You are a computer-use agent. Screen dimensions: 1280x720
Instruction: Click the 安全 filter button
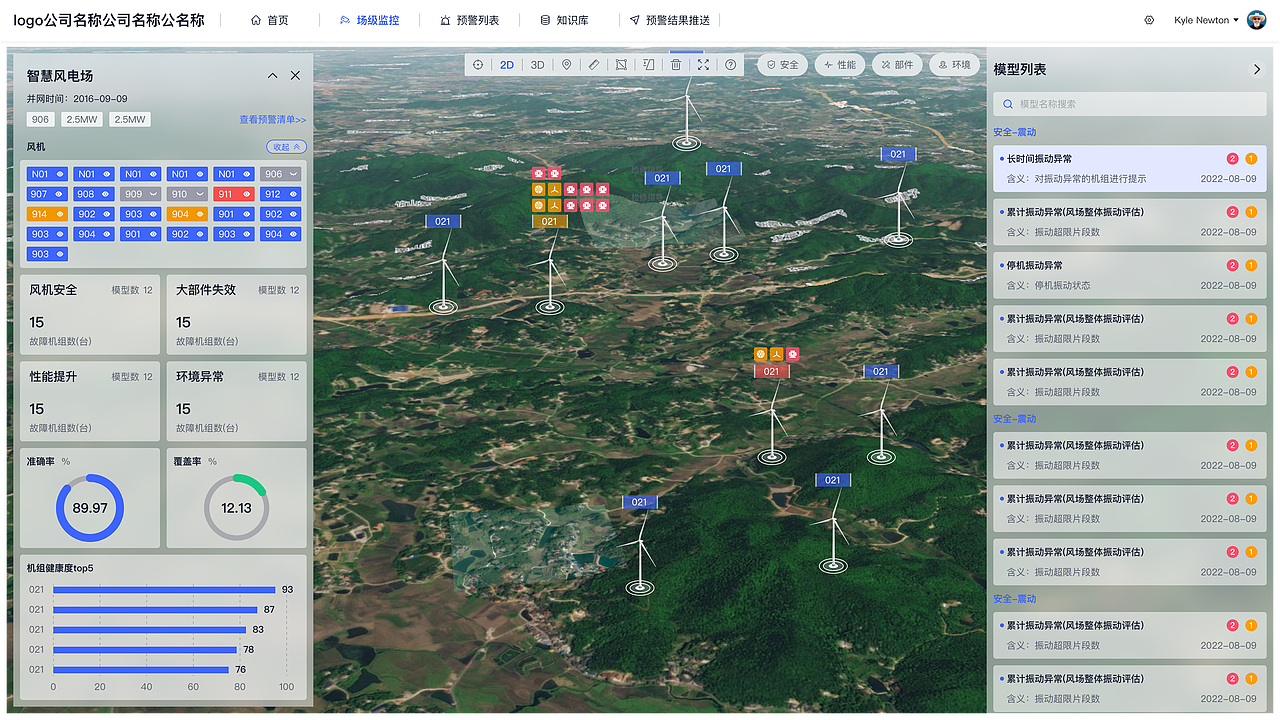coord(782,65)
